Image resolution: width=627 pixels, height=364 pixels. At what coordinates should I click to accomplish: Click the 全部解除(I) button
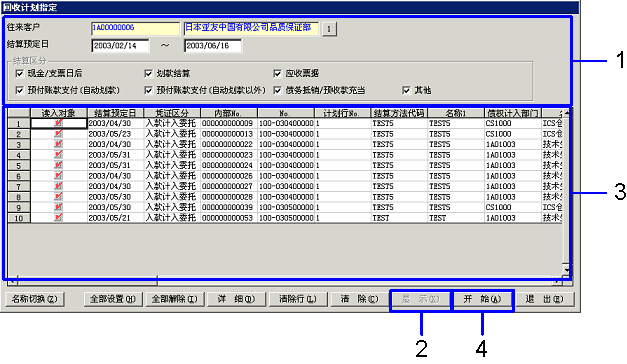pyautogui.click(x=175, y=299)
